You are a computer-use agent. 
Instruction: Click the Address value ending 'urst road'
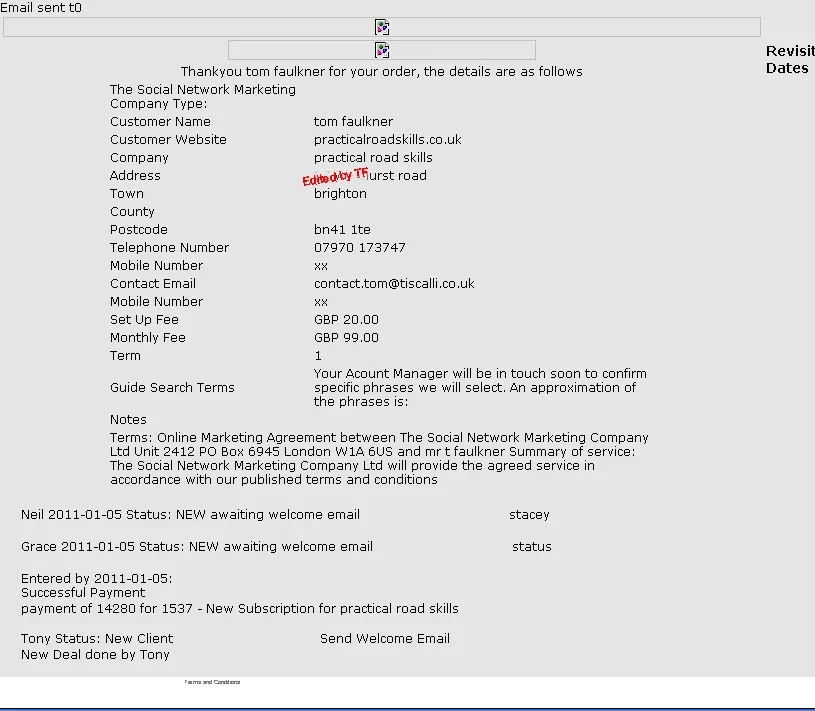[x=370, y=176]
